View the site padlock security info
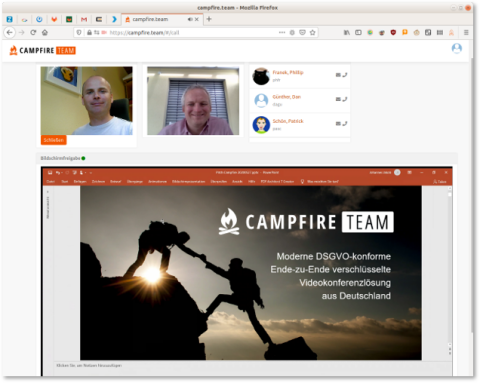Image resolution: width=480 pixels, height=383 pixels. [x=89, y=32]
